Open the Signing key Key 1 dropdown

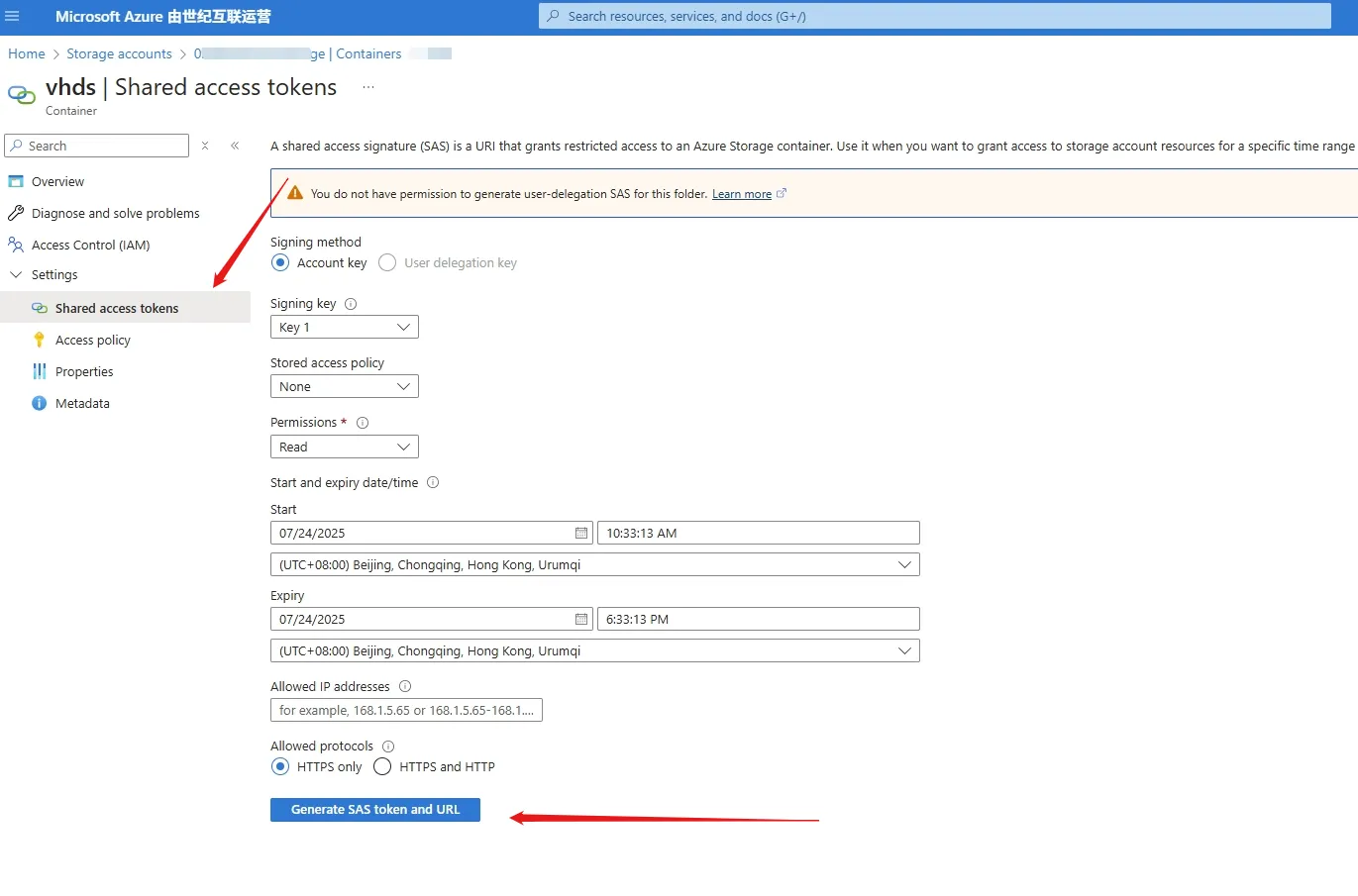coord(345,327)
